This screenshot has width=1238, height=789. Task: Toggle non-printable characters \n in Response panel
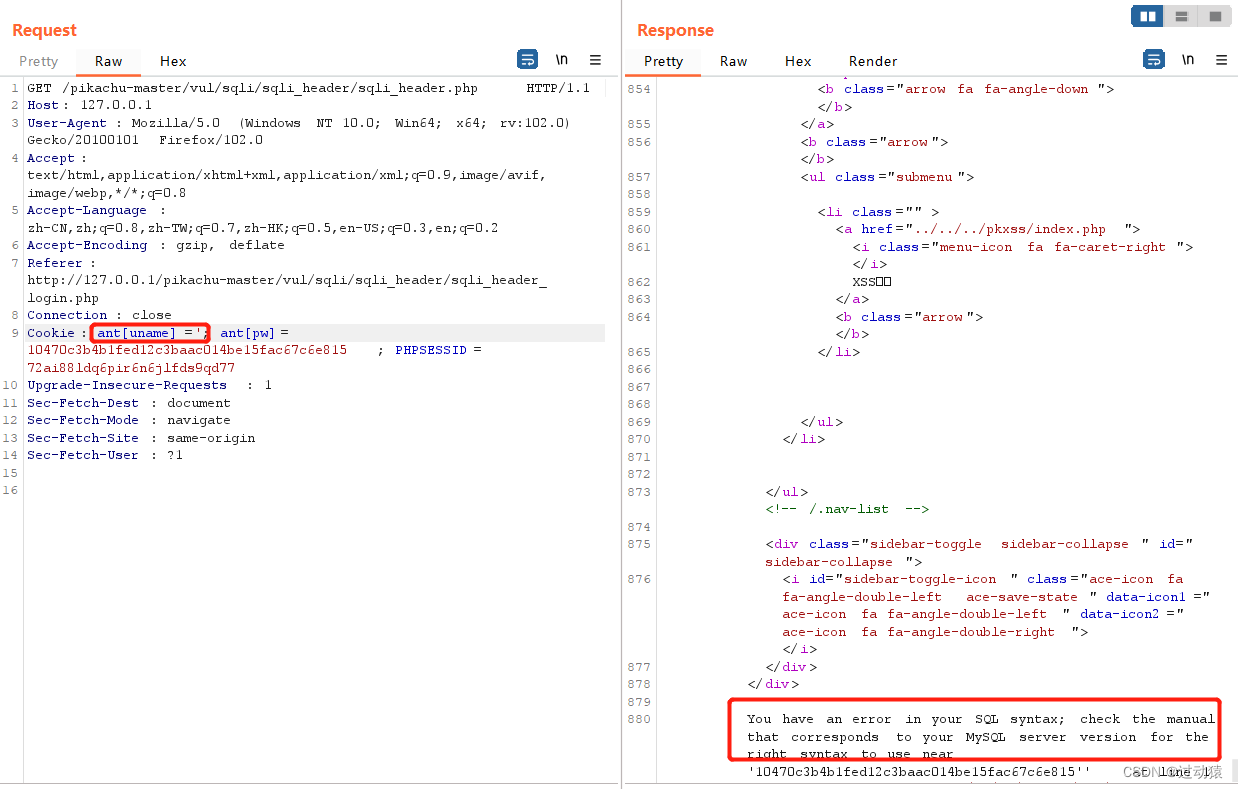pos(1188,60)
